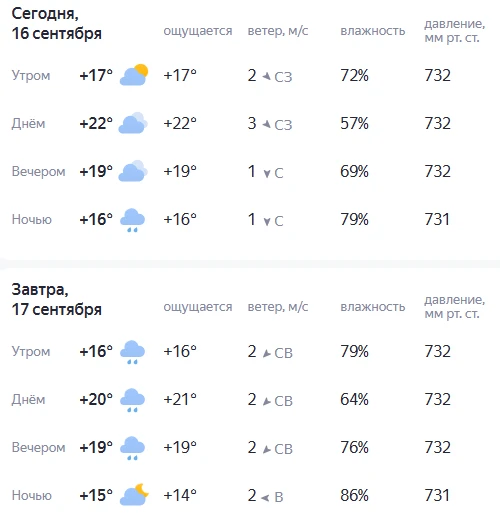
Task: Click the rain icon for tomorrow's Днём +20°
Action: [132, 400]
